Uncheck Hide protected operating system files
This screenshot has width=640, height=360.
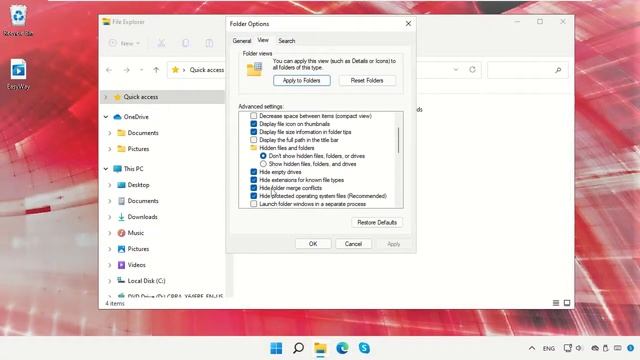(253, 196)
